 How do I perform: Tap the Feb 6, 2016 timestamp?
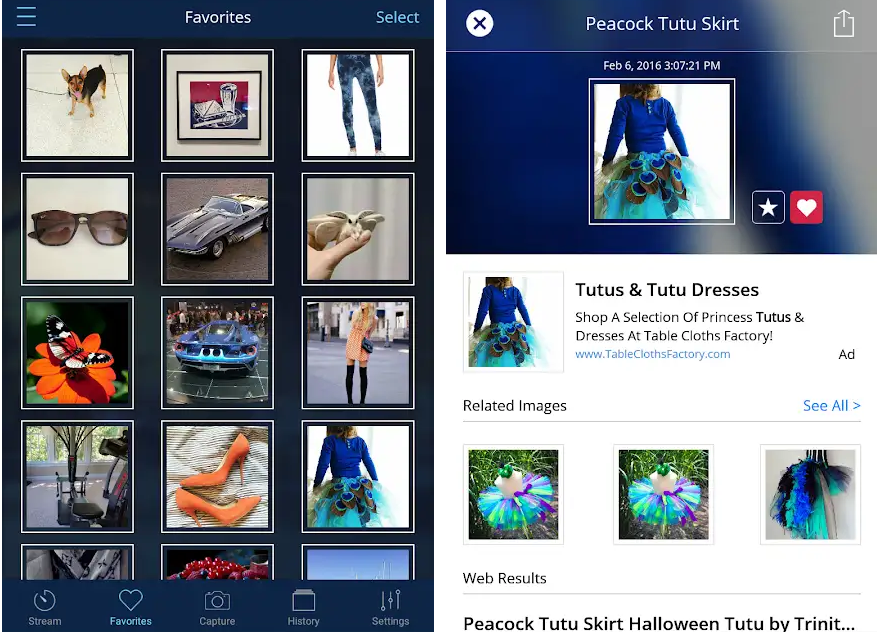click(x=662, y=65)
